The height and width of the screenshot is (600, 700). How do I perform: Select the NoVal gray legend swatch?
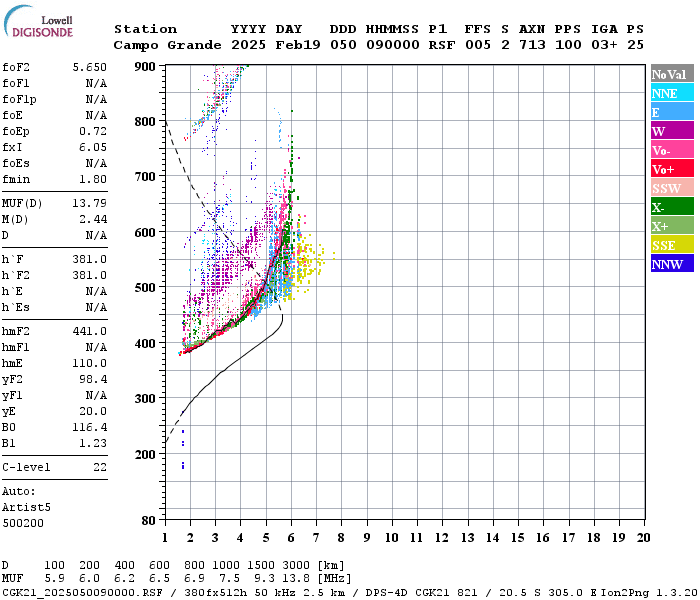(x=672, y=74)
